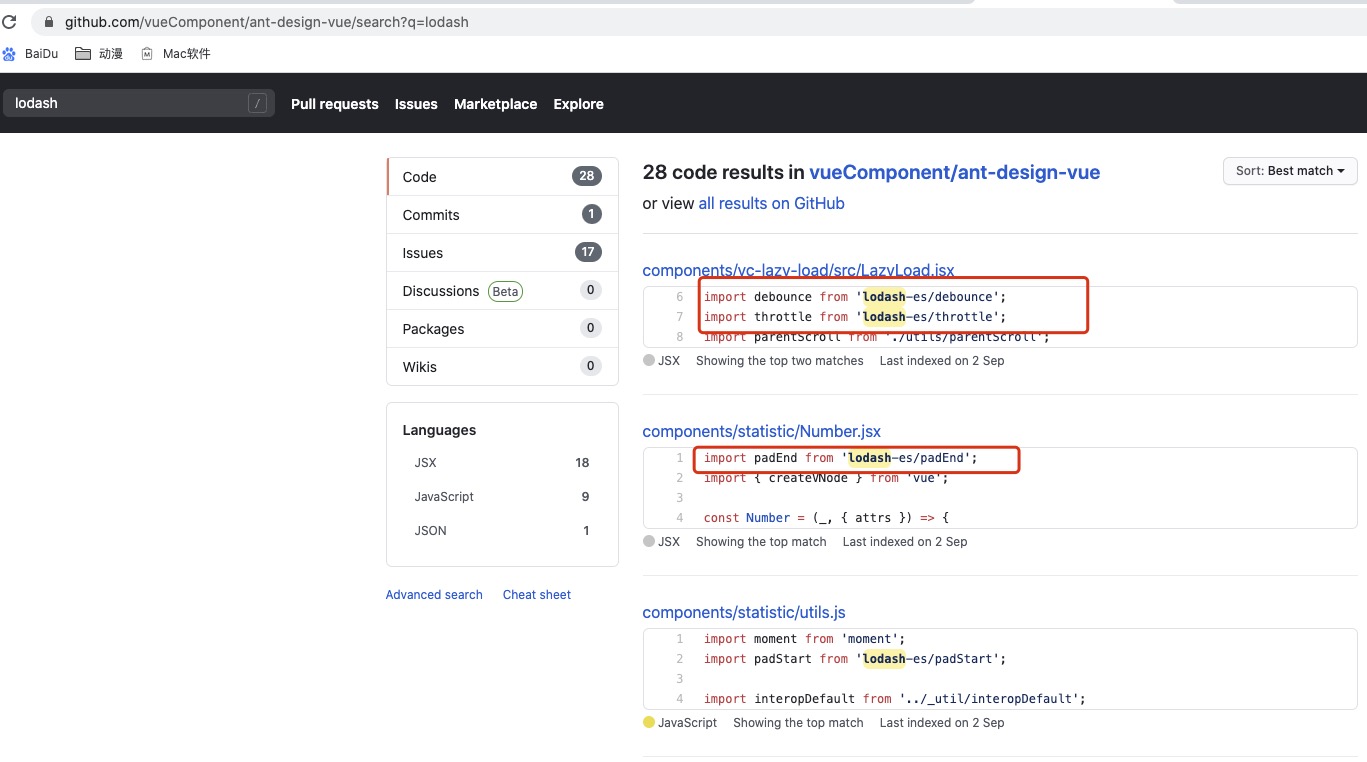Click the padlock site info icon
The height and width of the screenshot is (762, 1367).
49,21
